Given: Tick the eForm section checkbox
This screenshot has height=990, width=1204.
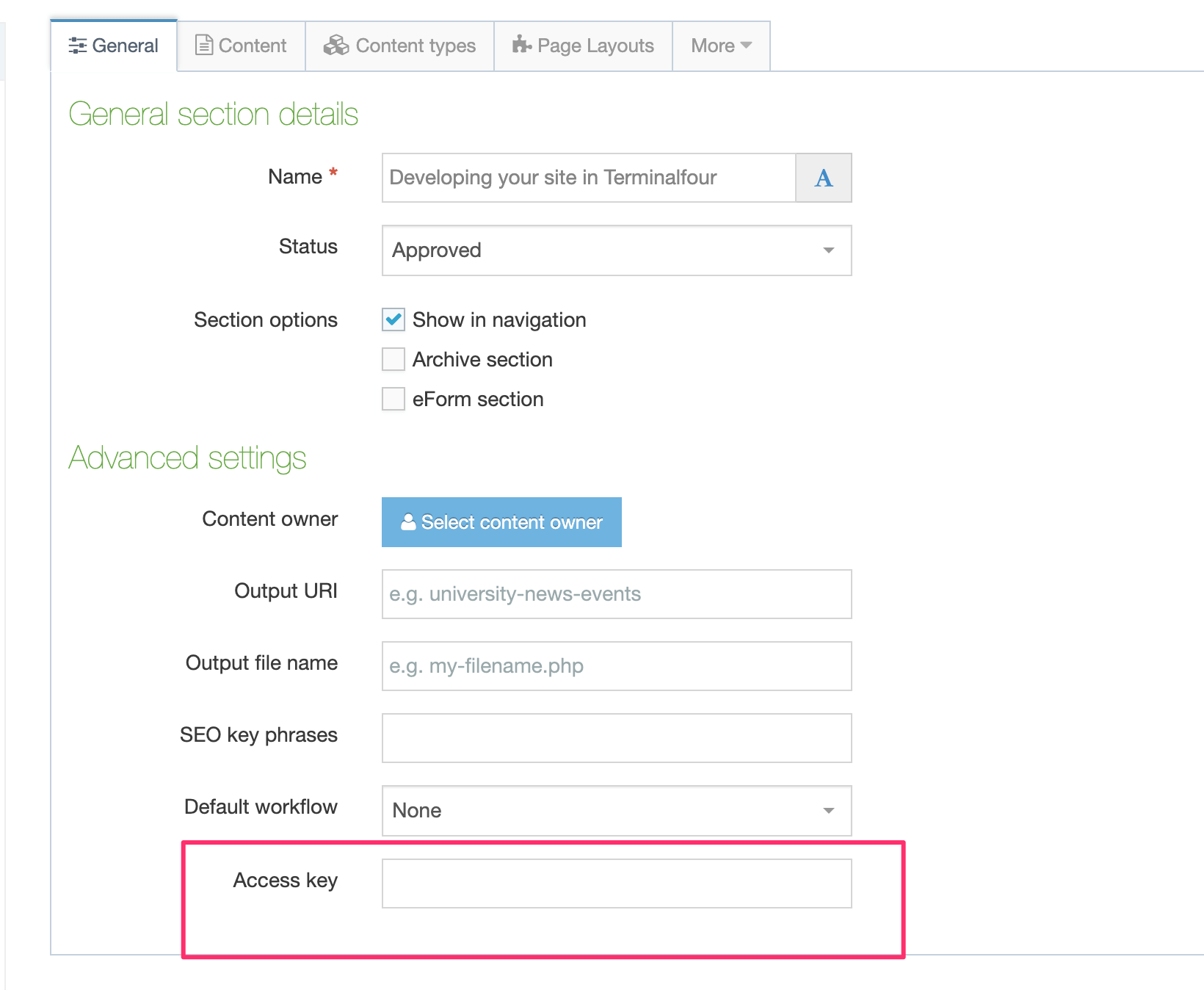Looking at the screenshot, I should tap(394, 399).
